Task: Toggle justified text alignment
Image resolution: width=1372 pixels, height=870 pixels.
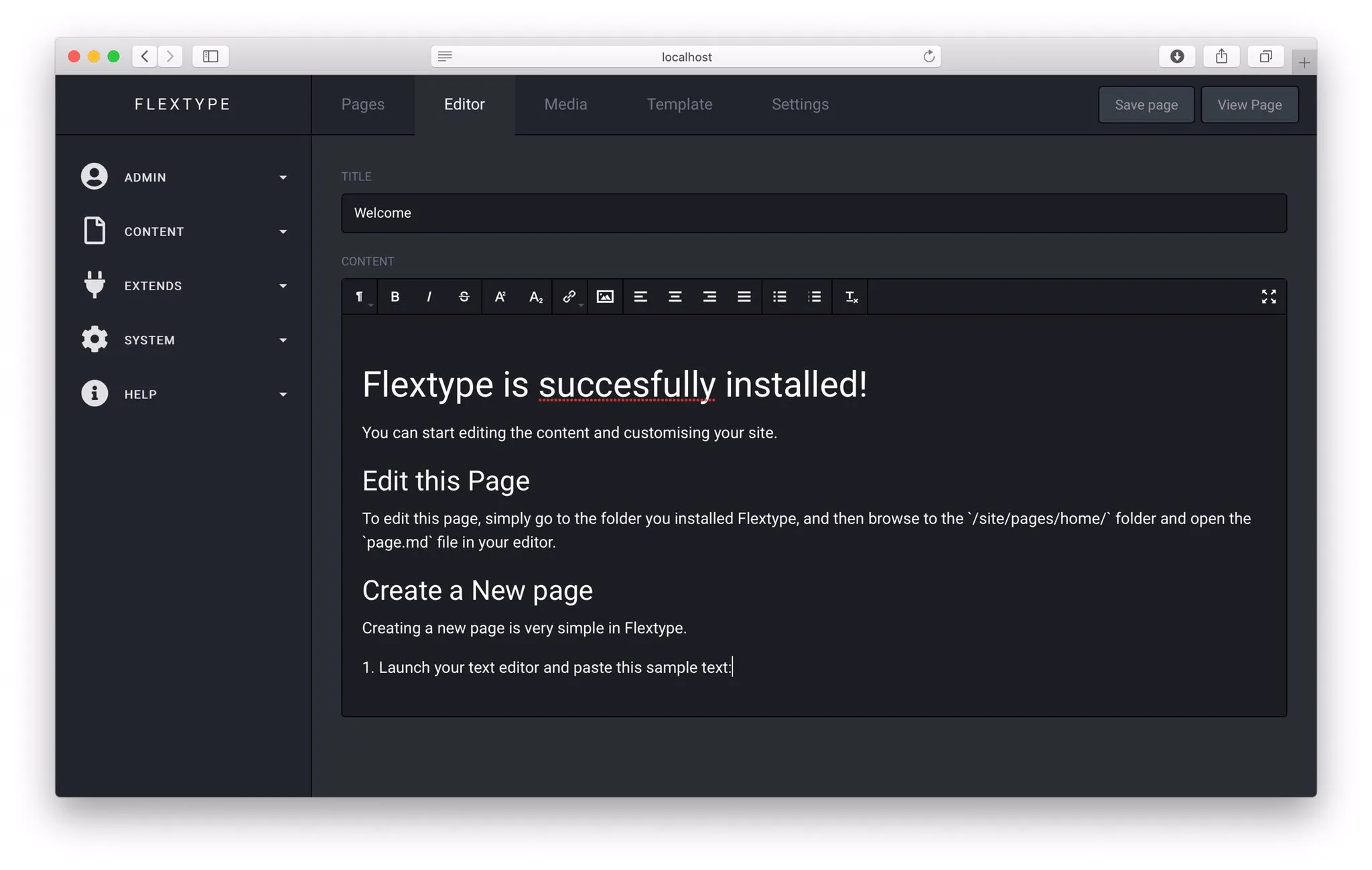Action: [744, 296]
